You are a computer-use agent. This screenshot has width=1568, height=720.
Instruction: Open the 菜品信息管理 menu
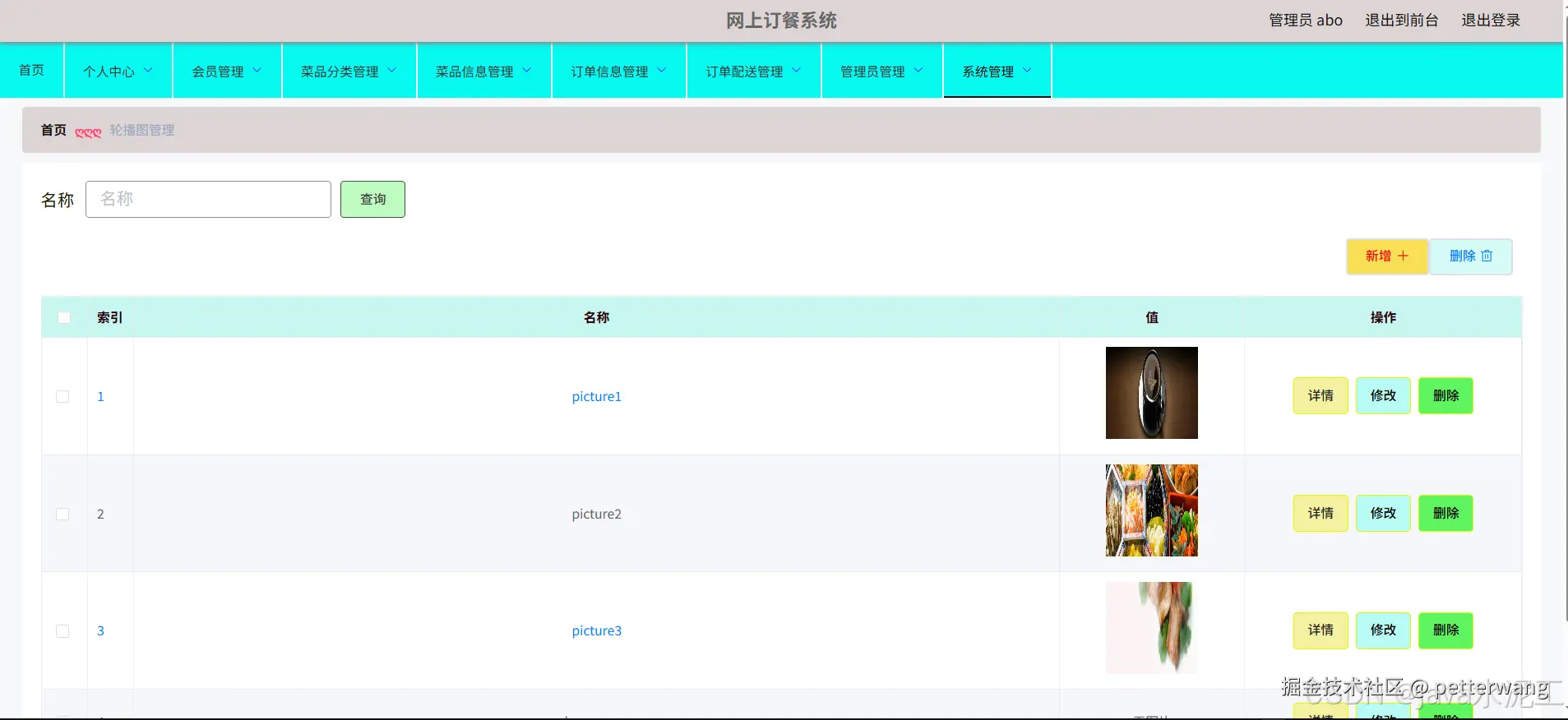pos(484,71)
